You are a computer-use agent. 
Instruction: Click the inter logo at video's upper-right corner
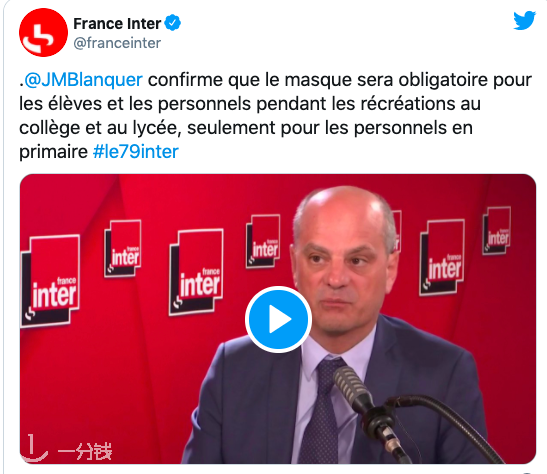click(497, 230)
